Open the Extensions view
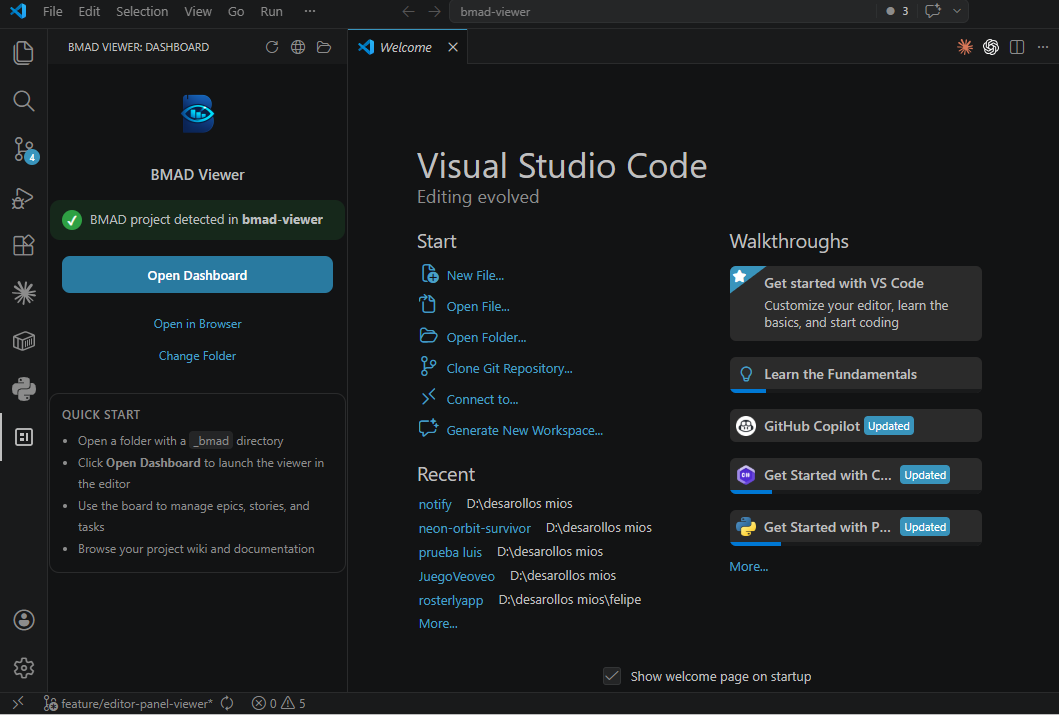 pyautogui.click(x=23, y=245)
